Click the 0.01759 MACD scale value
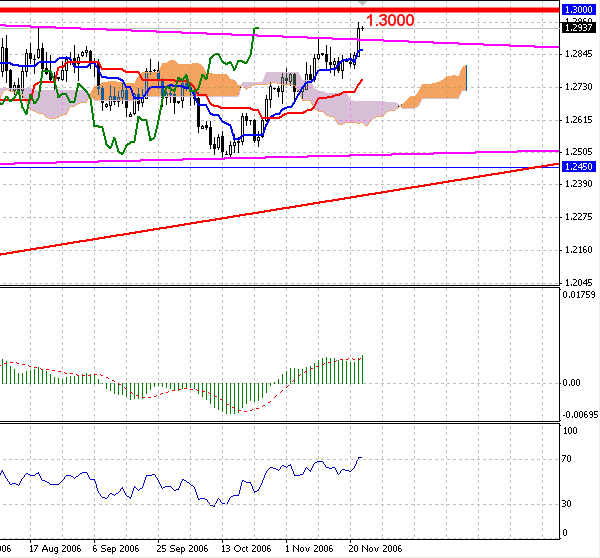This screenshot has width=600, height=558. pos(579,295)
